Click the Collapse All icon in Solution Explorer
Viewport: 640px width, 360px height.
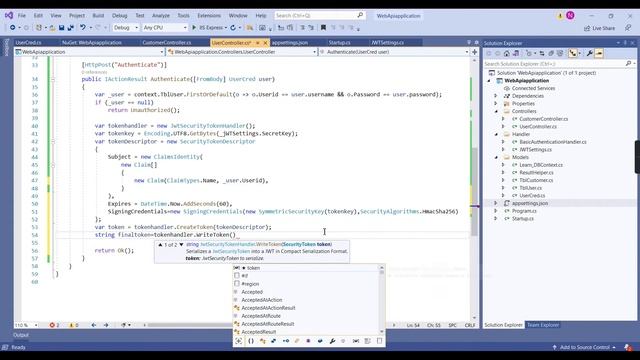pyautogui.click(x=551, y=53)
